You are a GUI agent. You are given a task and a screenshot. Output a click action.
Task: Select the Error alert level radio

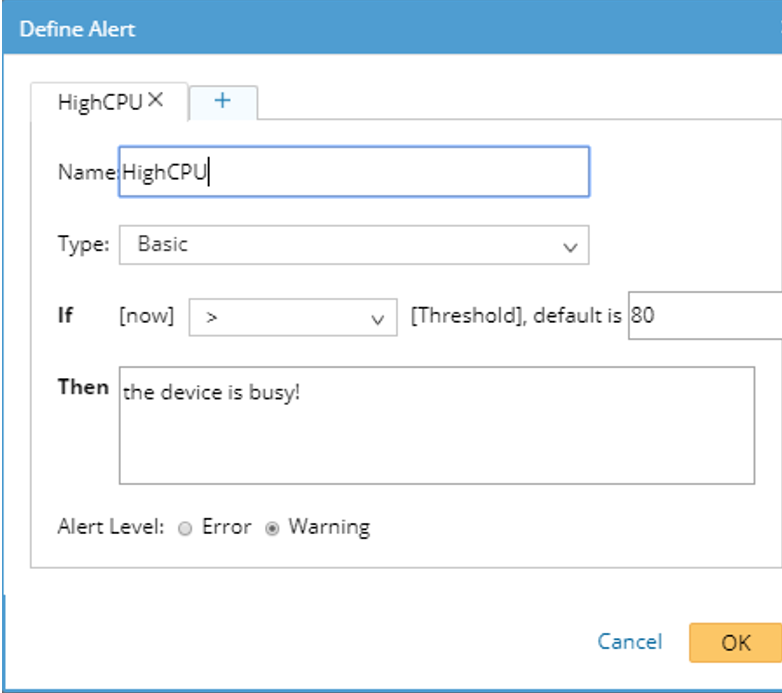pos(184,529)
